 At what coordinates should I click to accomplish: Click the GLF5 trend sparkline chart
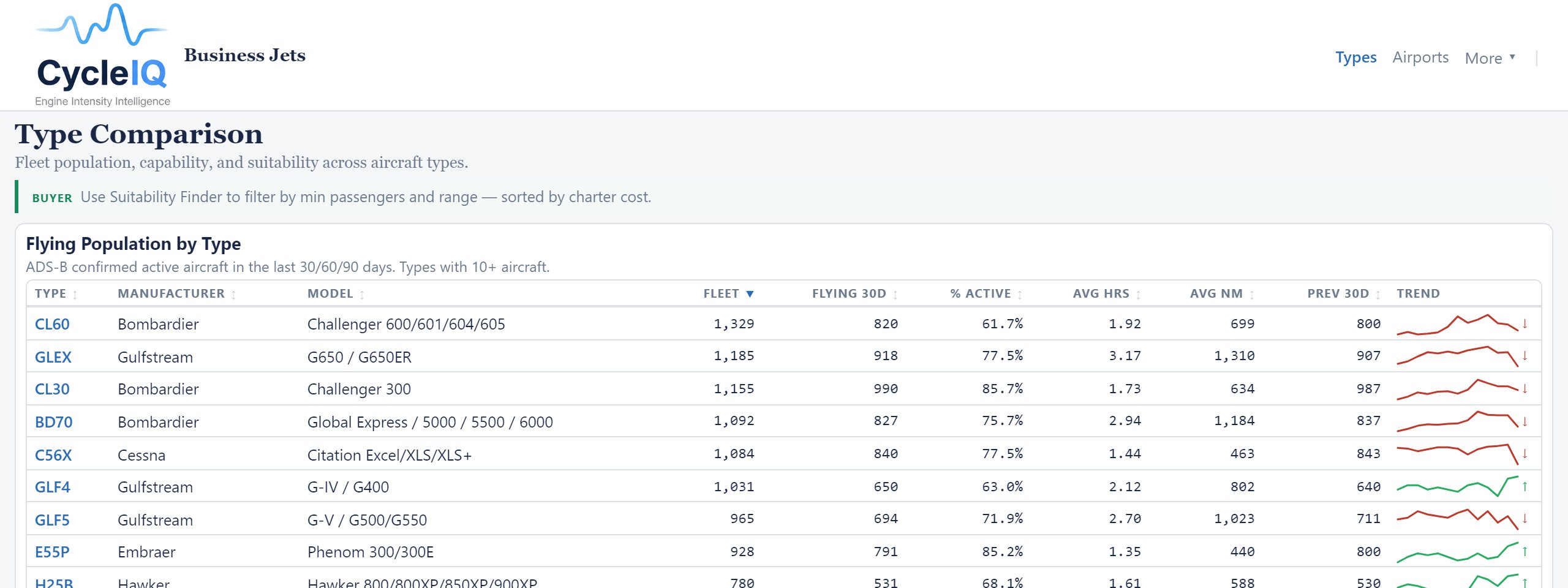(1458, 519)
